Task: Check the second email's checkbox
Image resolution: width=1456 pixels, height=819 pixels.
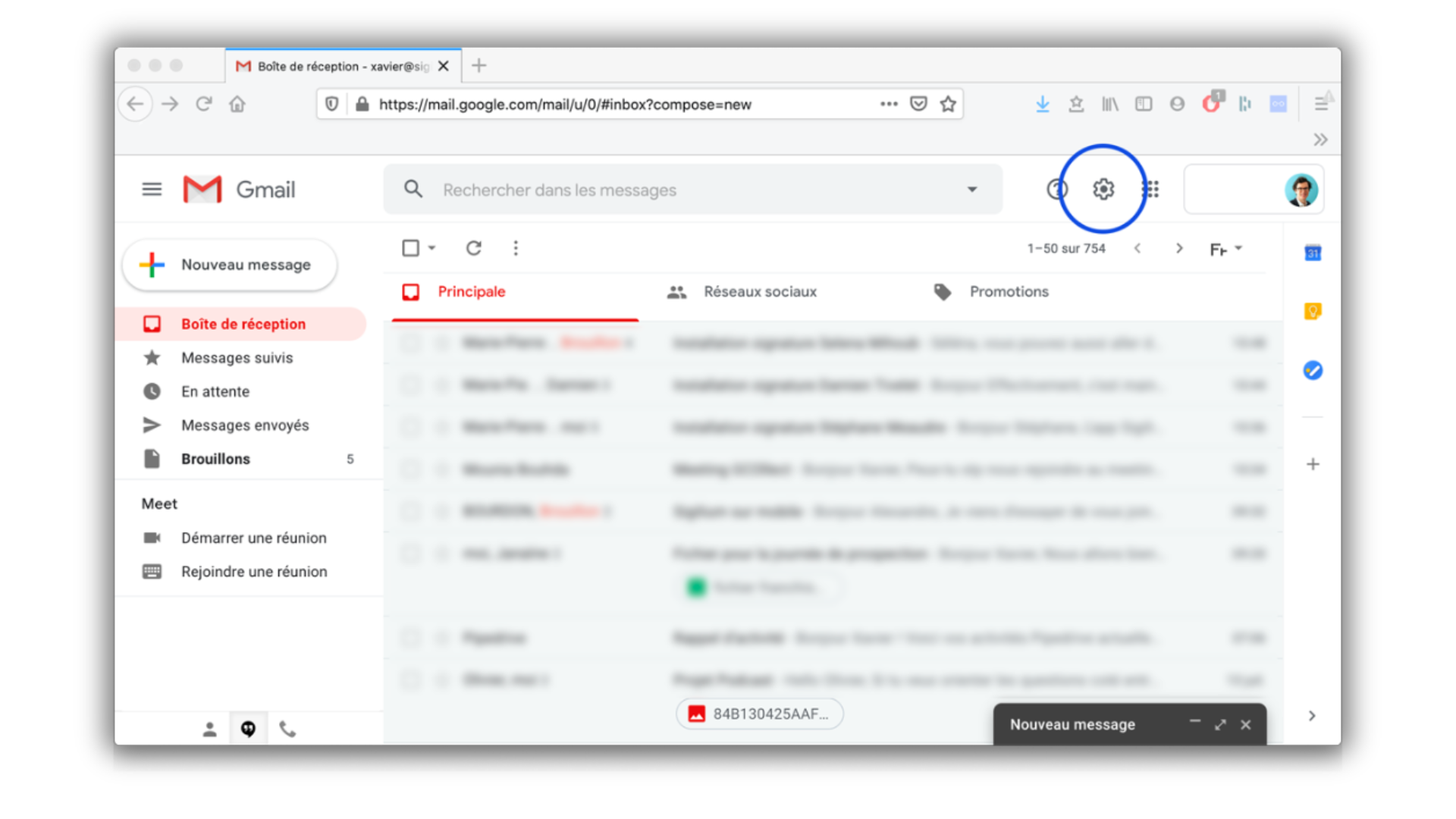Action: (410, 385)
